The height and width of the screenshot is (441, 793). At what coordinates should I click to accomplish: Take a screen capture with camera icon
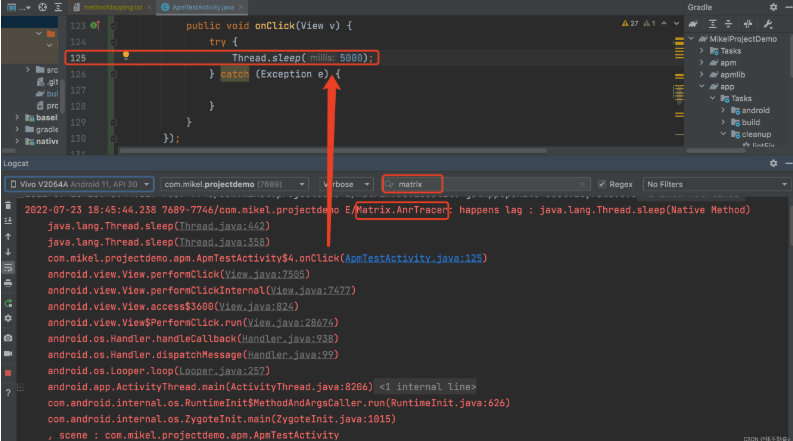click(8, 338)
